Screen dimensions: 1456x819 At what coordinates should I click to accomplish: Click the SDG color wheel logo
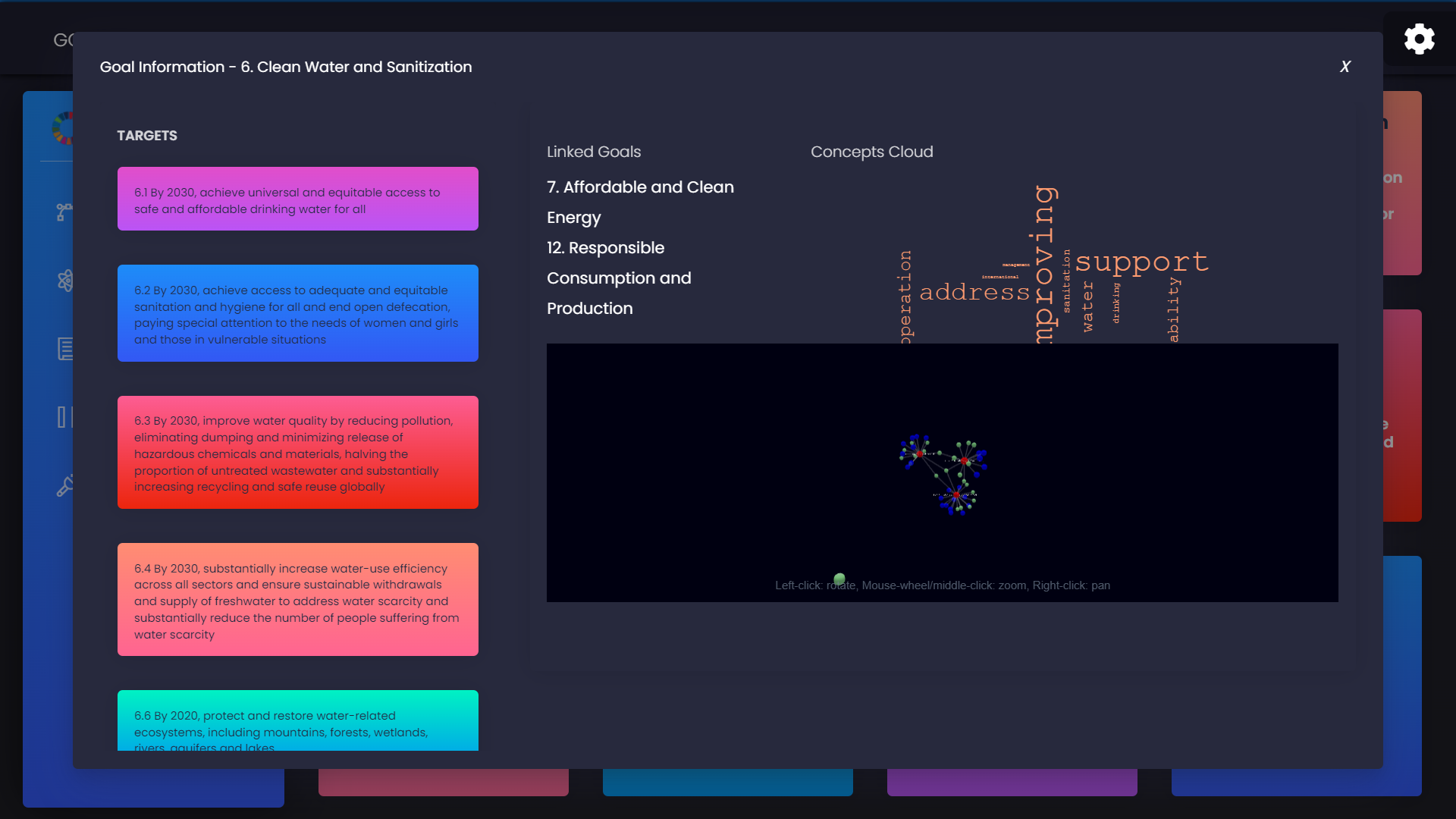click(64, 127)
